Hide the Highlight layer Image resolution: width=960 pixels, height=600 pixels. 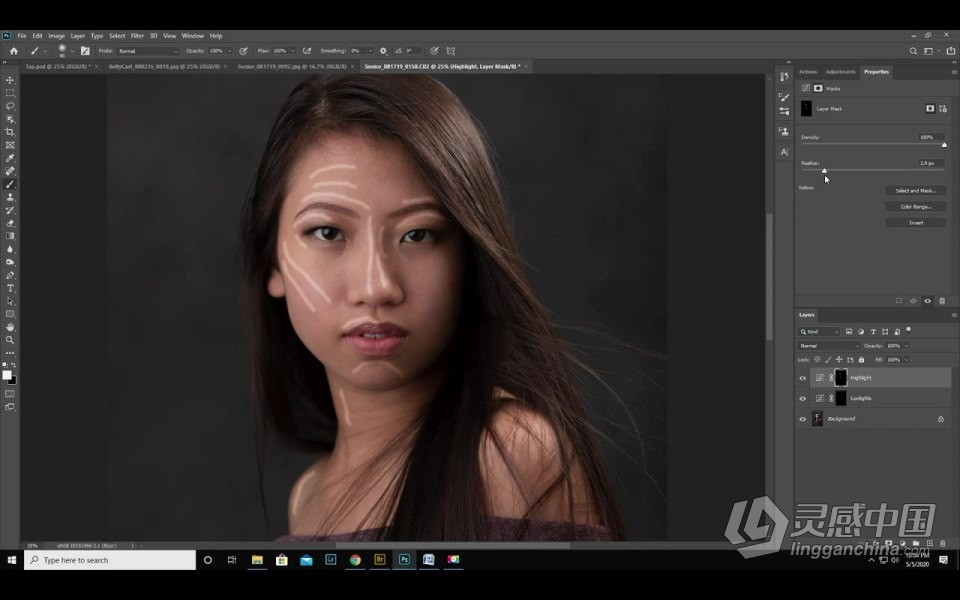pos(803,378)
